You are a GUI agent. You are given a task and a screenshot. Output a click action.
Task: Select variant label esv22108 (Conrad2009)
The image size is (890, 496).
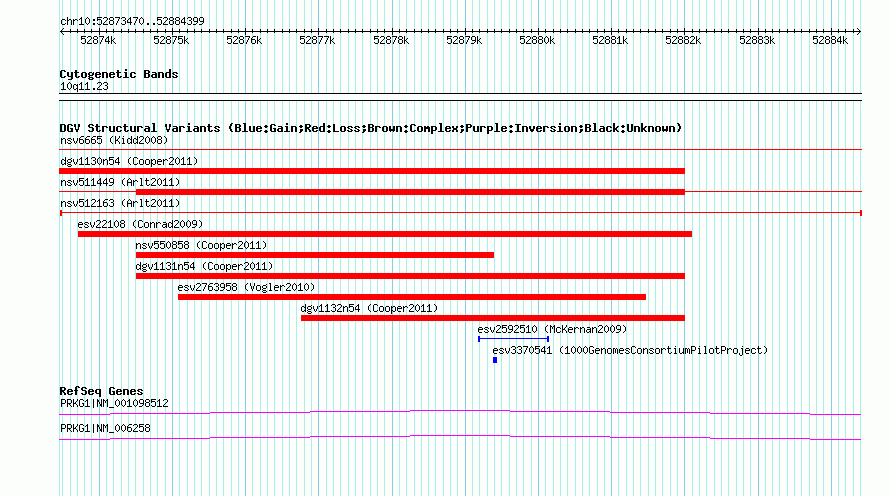140,224
